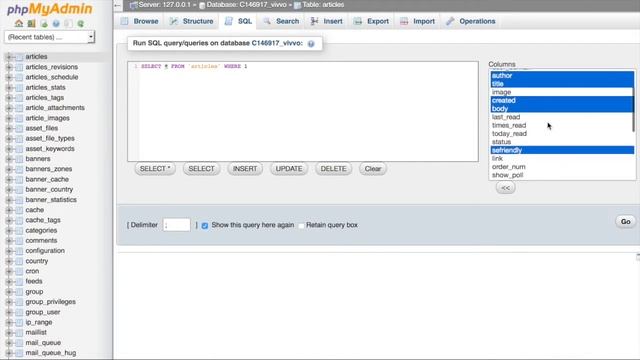Switch to the Structure tab

click(x=192, y=21)
